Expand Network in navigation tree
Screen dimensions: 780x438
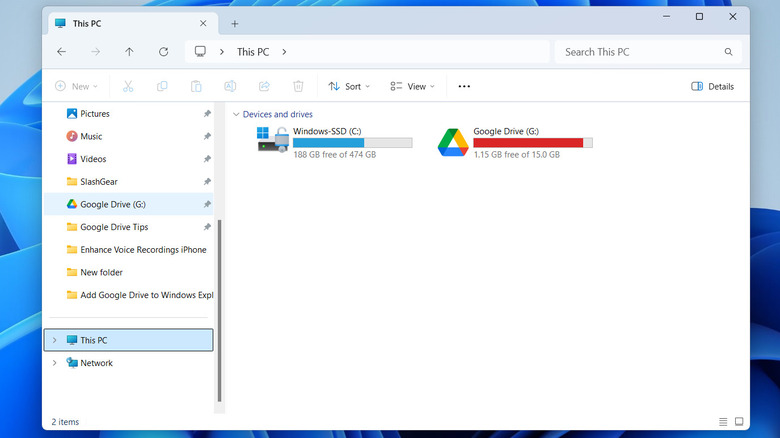click(x=55, y=363)
